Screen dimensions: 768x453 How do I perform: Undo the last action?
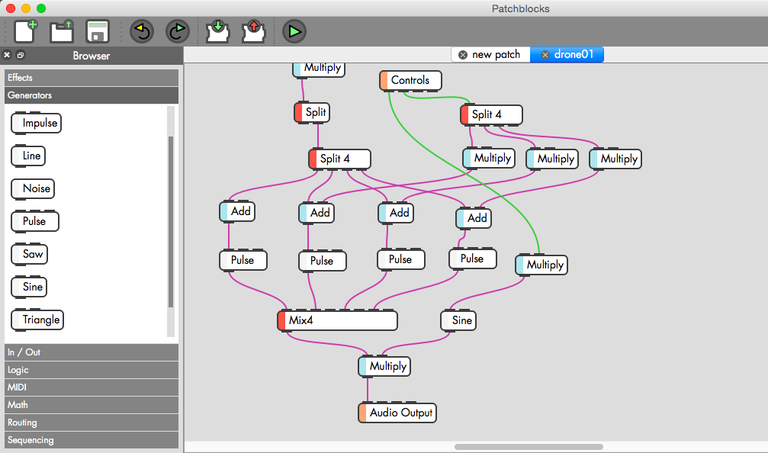coord(142,31)
